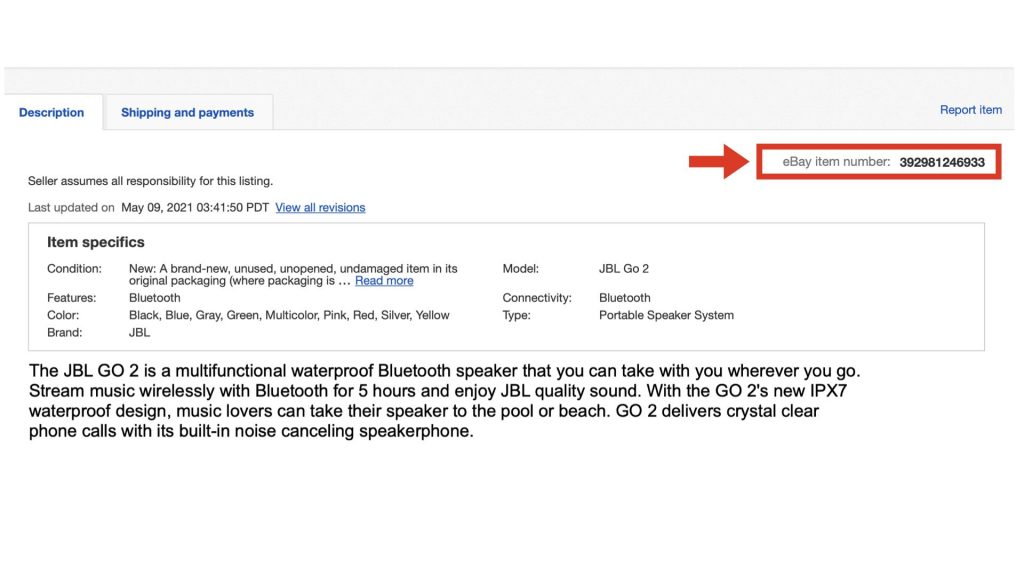Click the Brand label
This screenshot has height=576, width=1024.
pyautogui.click(x=65, y=332)
